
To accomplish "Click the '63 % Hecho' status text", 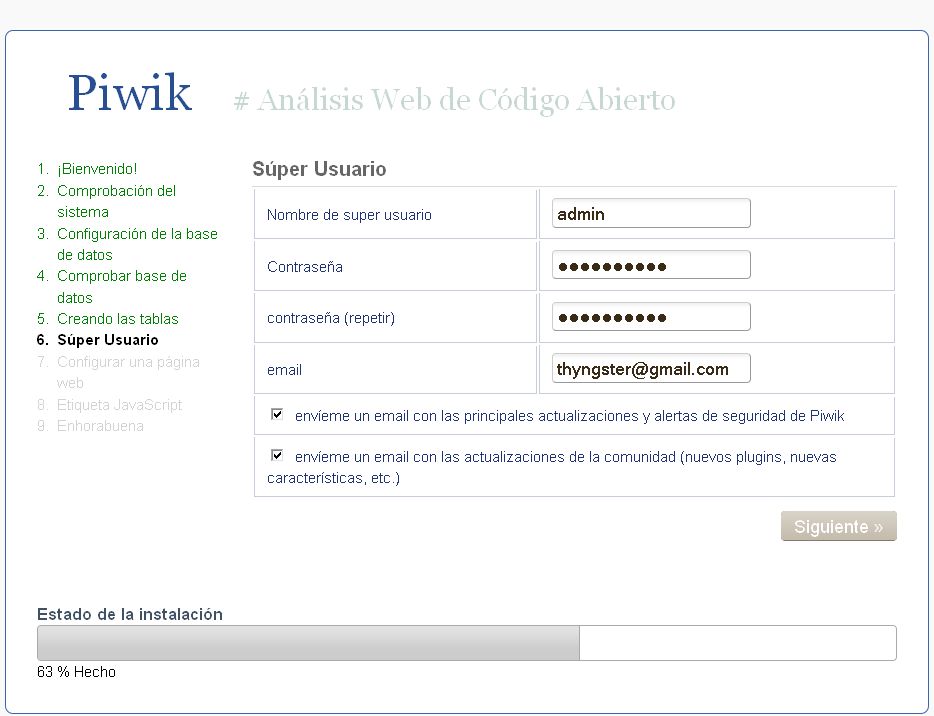I will [x=76, y=672].
